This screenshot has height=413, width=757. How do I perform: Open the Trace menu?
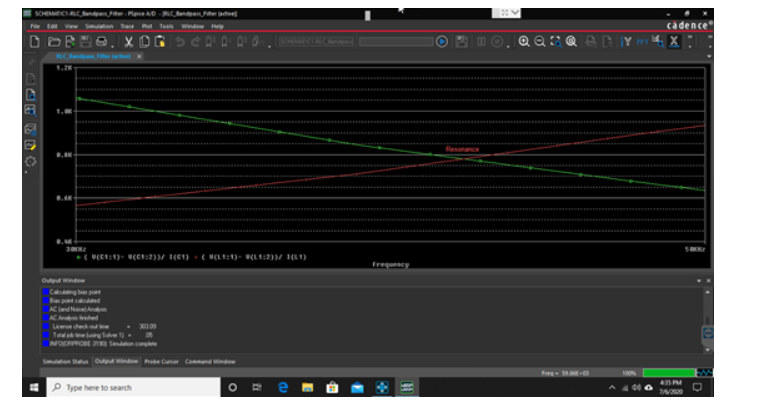click(127, 26)
